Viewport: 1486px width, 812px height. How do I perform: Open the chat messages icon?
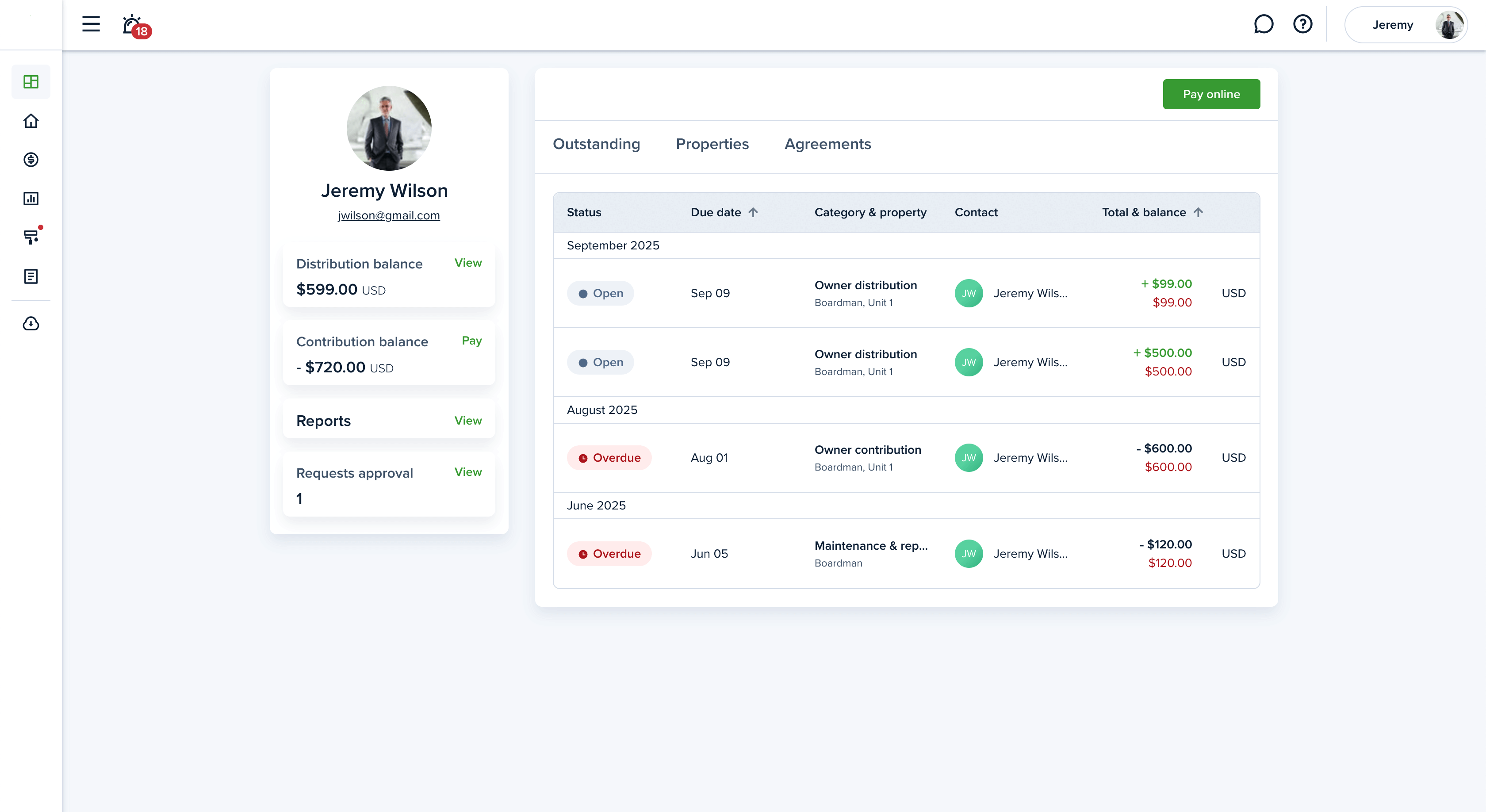tap(1264, 24)
